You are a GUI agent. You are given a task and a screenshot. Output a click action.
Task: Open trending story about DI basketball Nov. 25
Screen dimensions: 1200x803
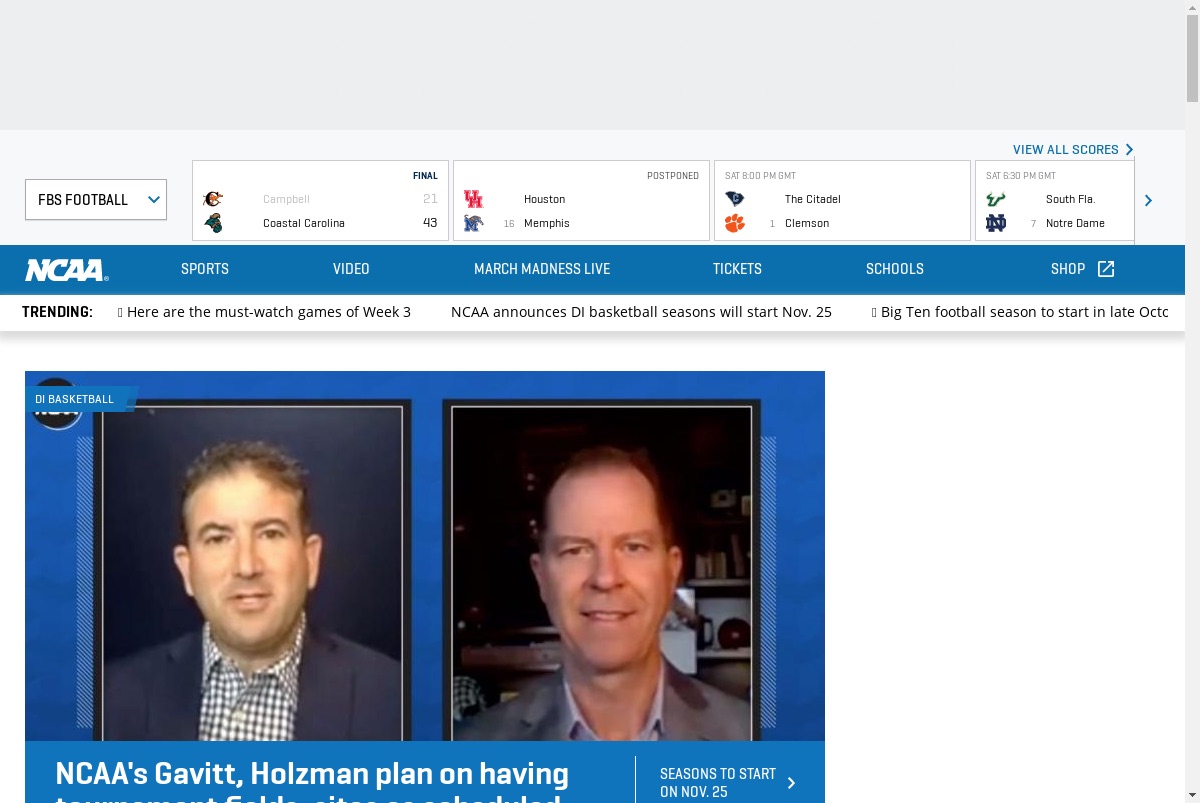[x=641, y=312]
